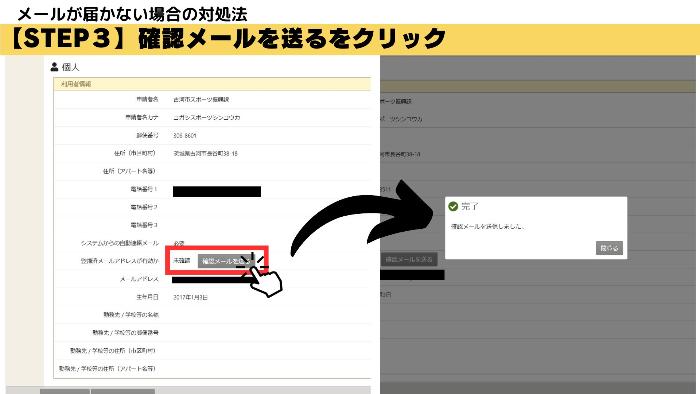Click the 完了 dialog title text
This screenshot has height=394, width=700.
[x=470, y=206]
